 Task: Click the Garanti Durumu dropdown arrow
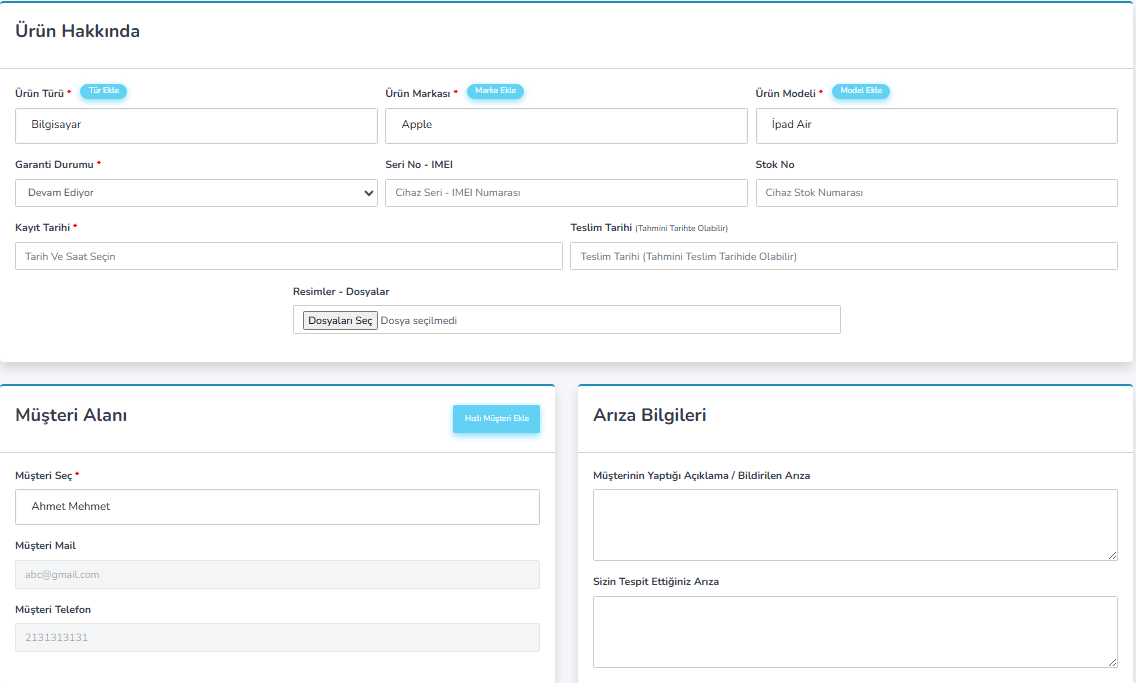click(369, 193)
